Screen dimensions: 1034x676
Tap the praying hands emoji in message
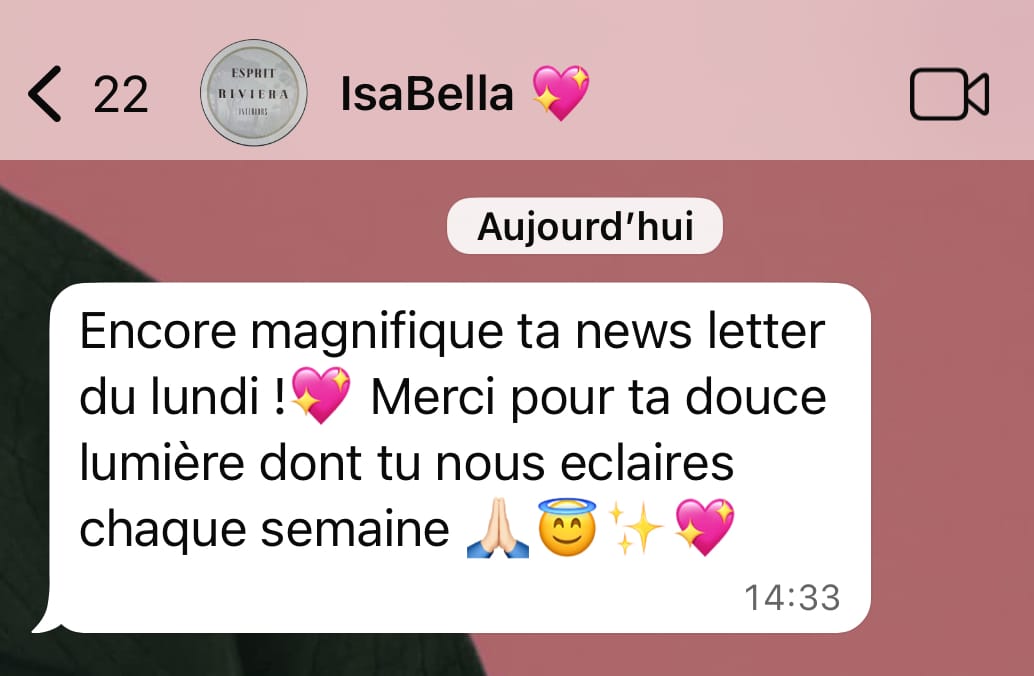(x=498, y=528)
